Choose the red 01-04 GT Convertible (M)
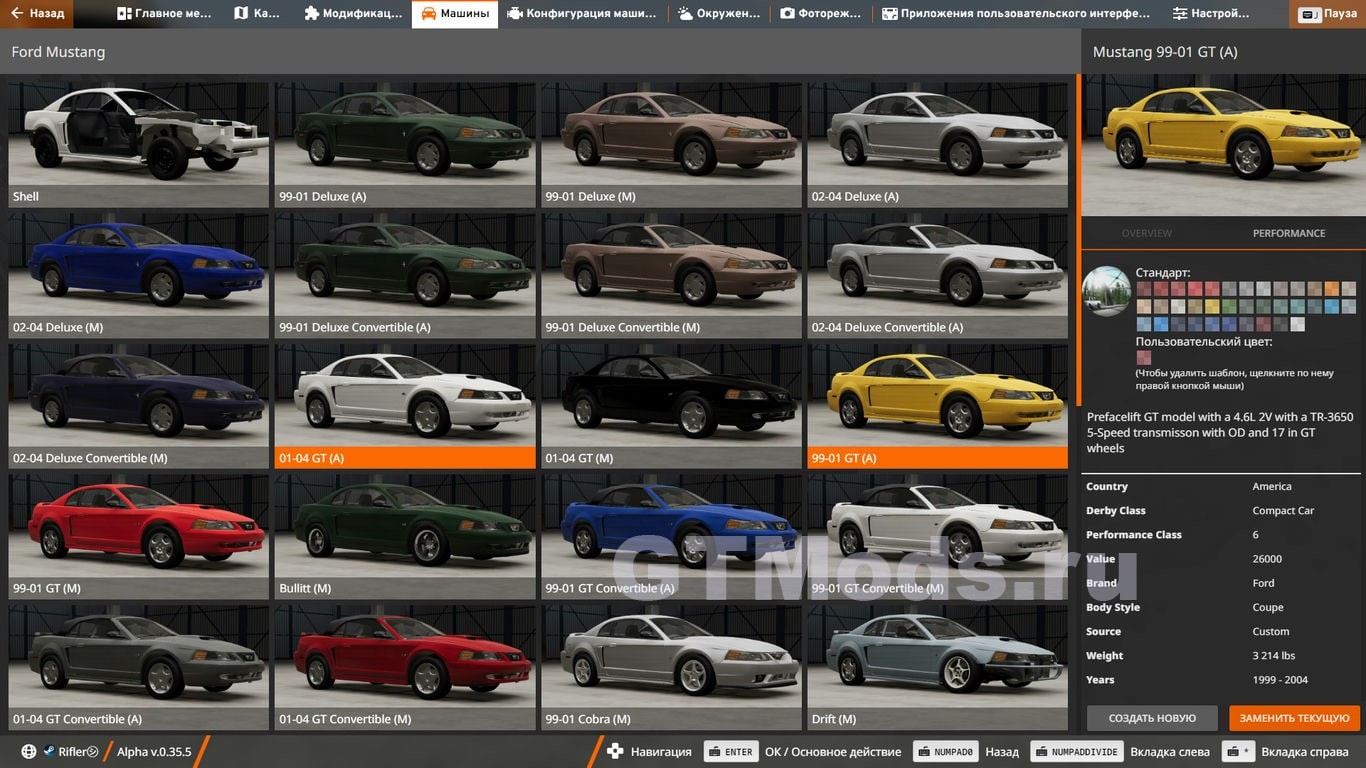Screen dimensions: 1366x768 pos(405,667)
